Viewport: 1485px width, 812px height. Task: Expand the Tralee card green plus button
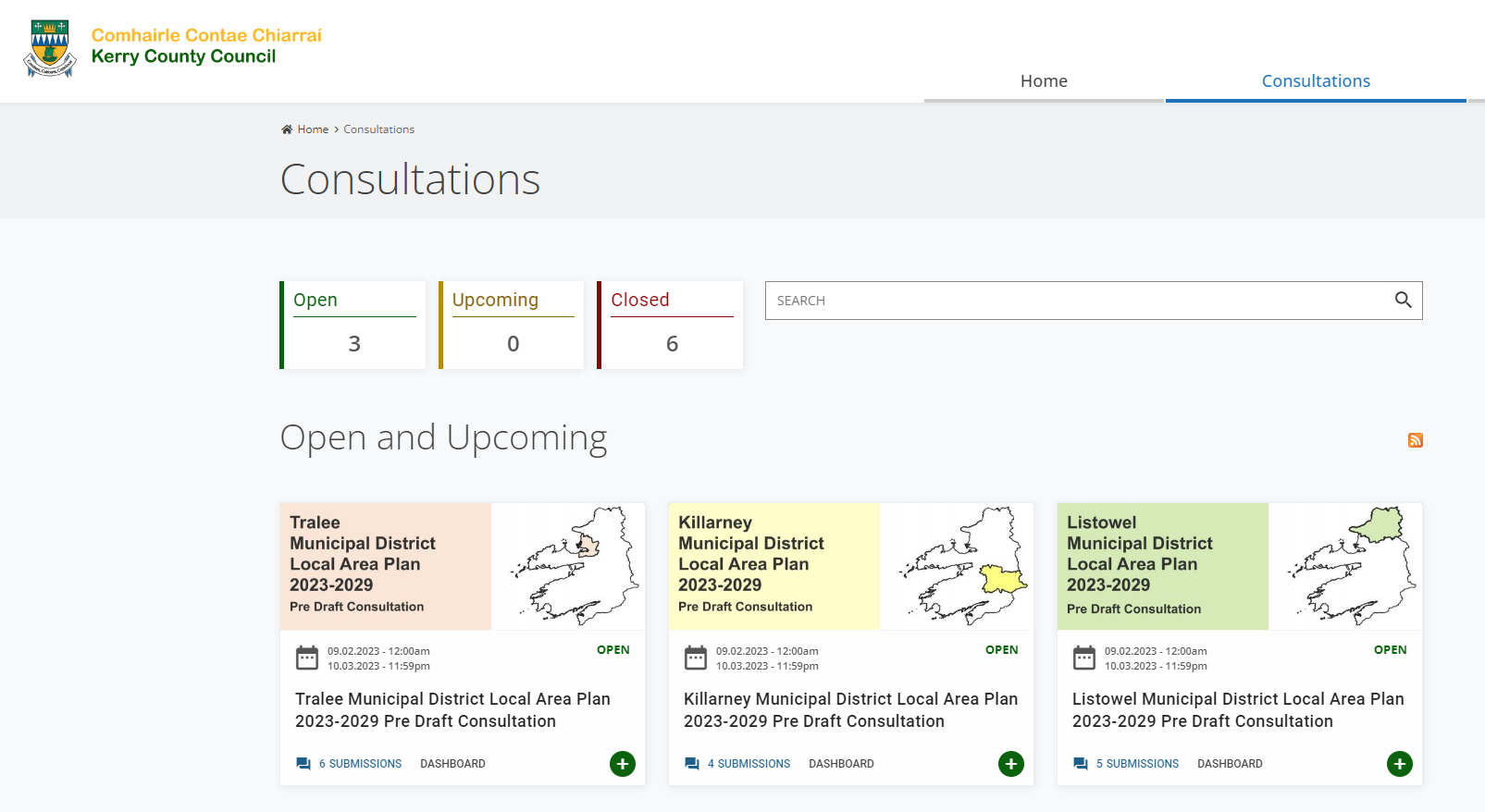click(623, 764)
